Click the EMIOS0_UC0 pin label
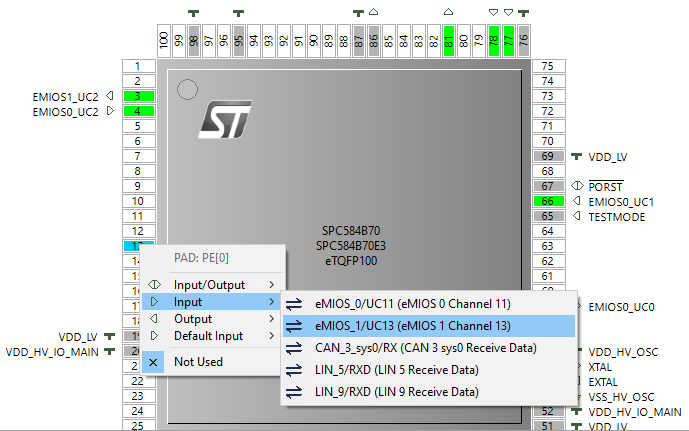This screenshot has width=689, height=431. (x=621, y=307)
